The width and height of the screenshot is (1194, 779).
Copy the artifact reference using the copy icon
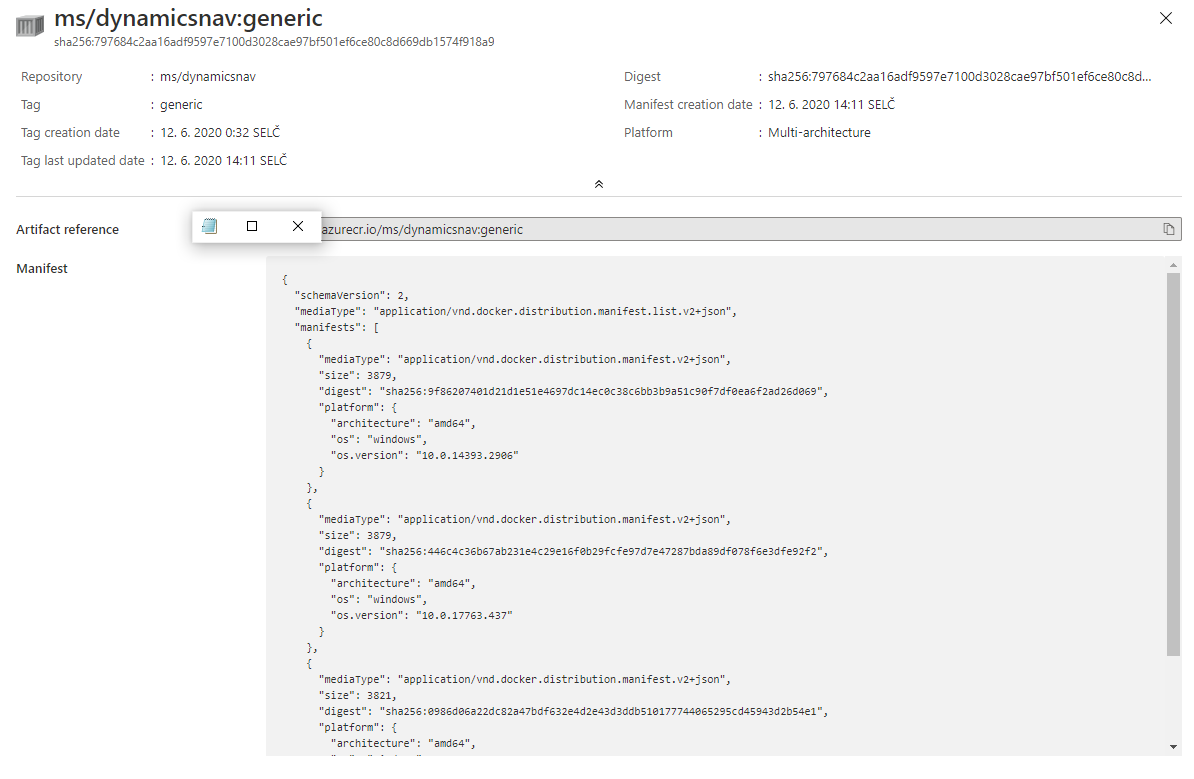click(1168, 229)
